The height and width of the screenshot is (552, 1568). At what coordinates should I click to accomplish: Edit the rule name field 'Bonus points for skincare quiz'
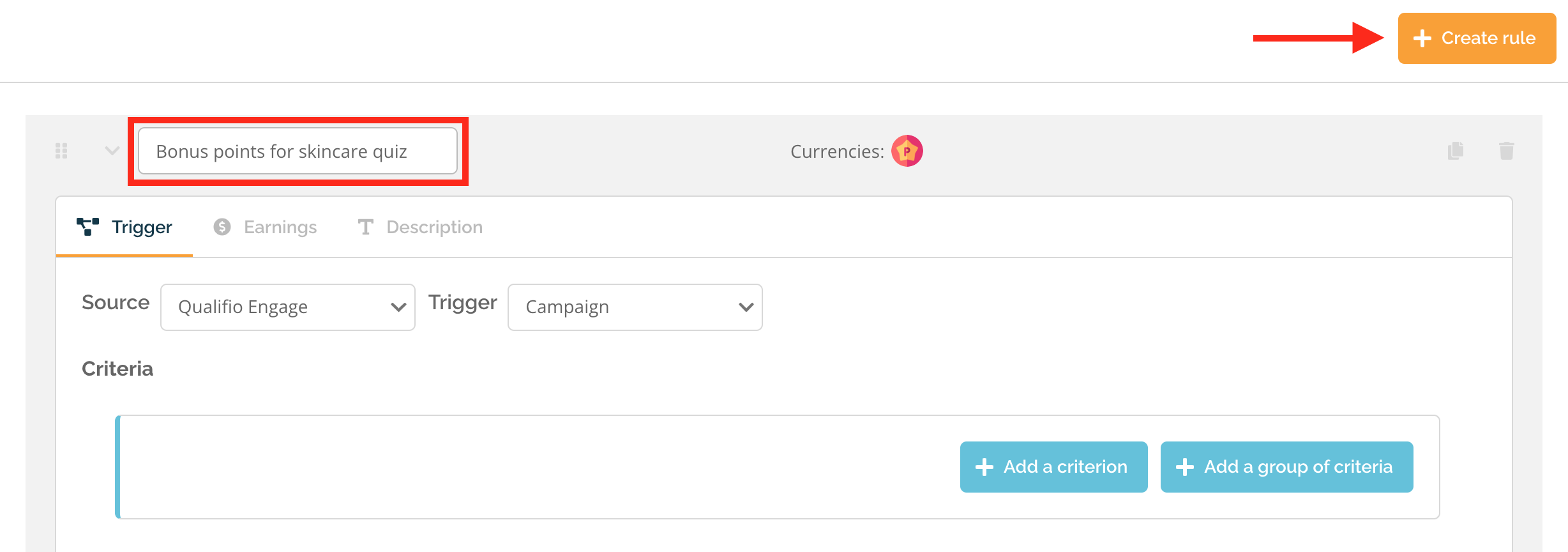pos(298,151)
